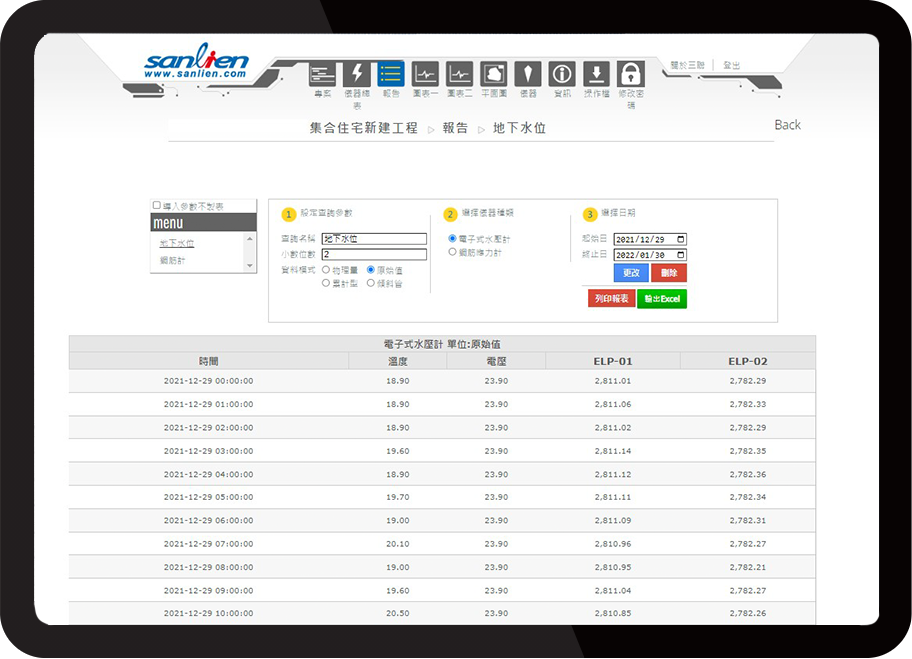
Task: Open 修改密碼 password settings icon
Action: (x=629, y=75)
